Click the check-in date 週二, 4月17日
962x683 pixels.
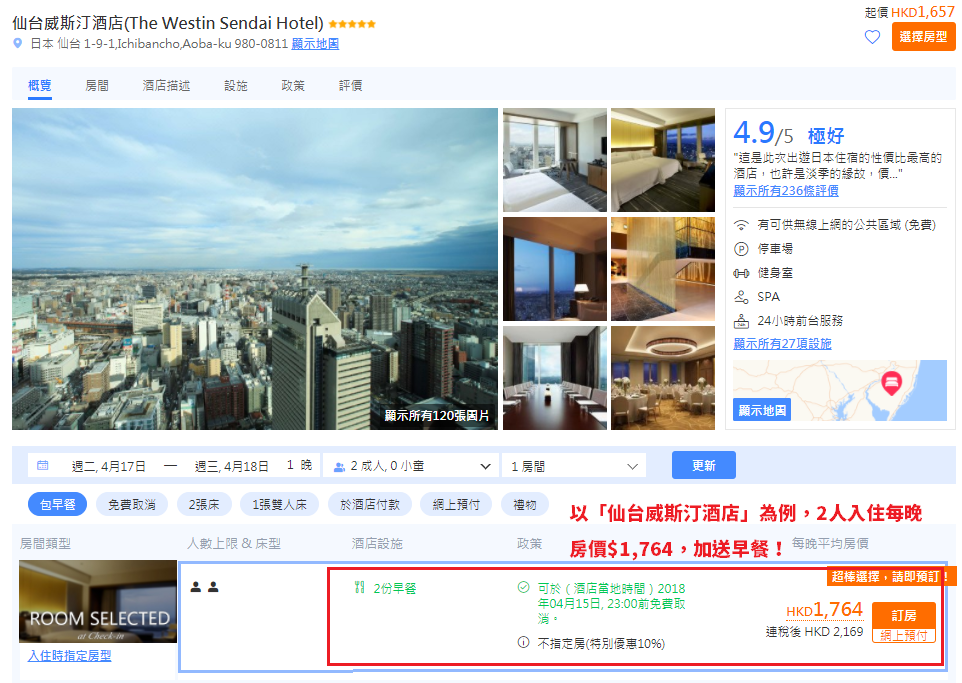click(109, 466)
